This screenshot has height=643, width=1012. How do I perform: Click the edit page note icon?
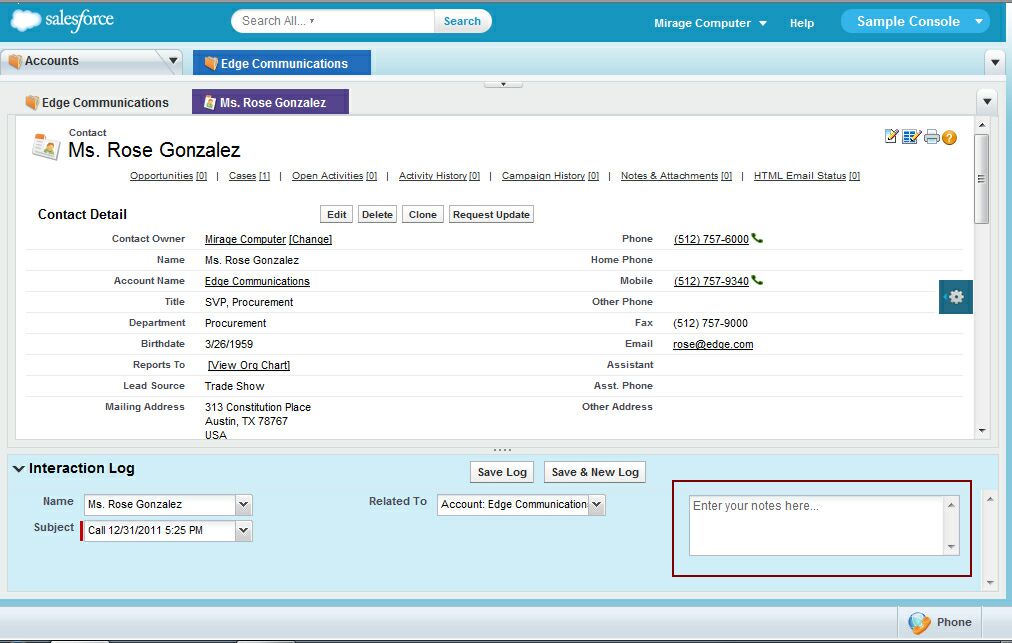click(x=892, y=137)
